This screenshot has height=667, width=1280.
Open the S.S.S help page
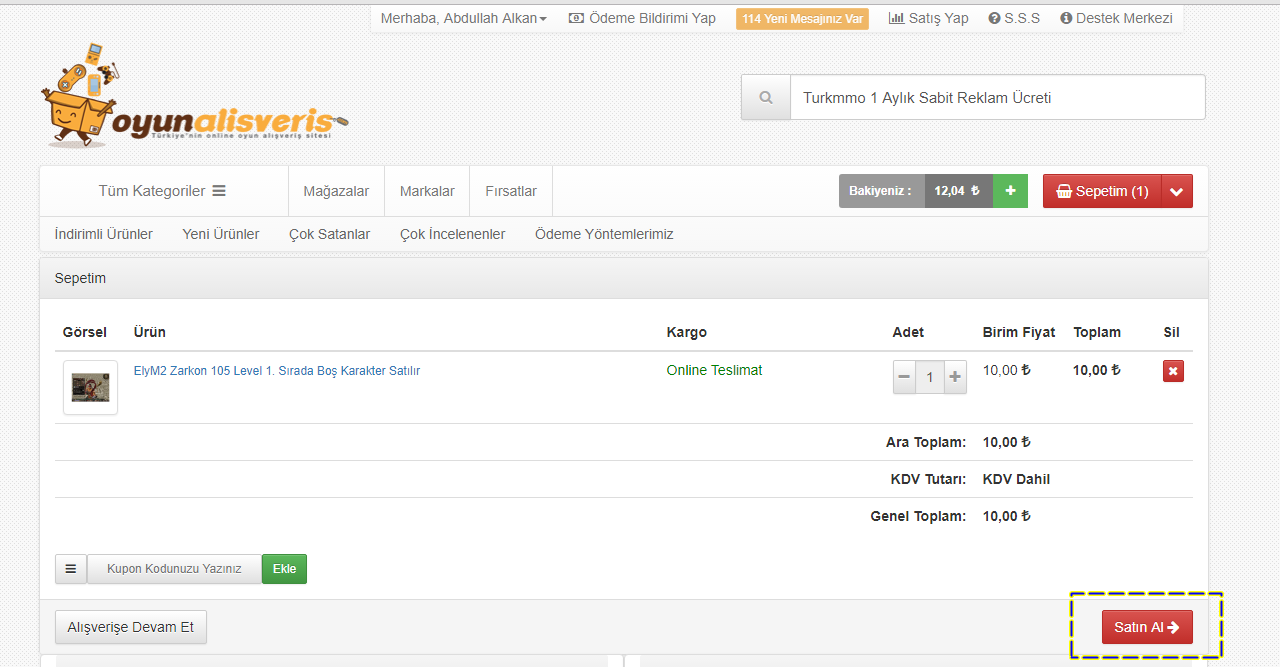tap(1014, 18)
